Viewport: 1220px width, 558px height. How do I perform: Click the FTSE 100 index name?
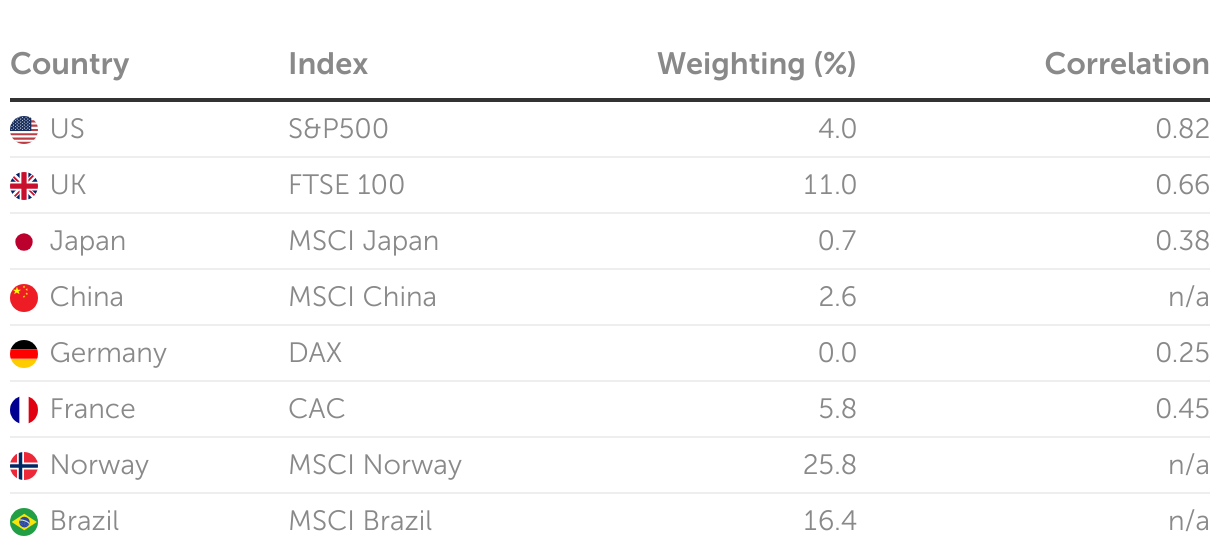346,185
